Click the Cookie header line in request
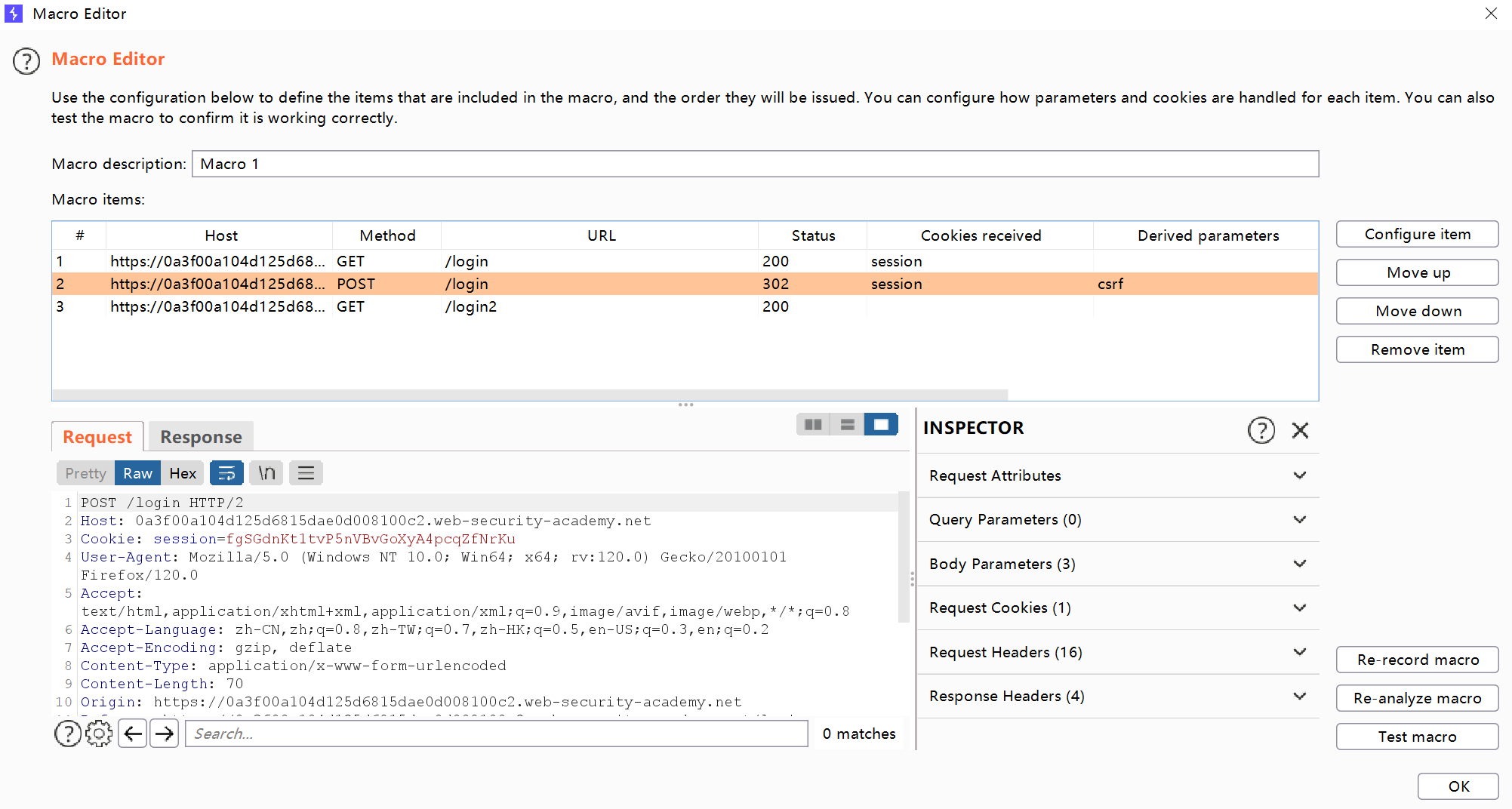Screen dimensions: 1512x809 point(298,539)
